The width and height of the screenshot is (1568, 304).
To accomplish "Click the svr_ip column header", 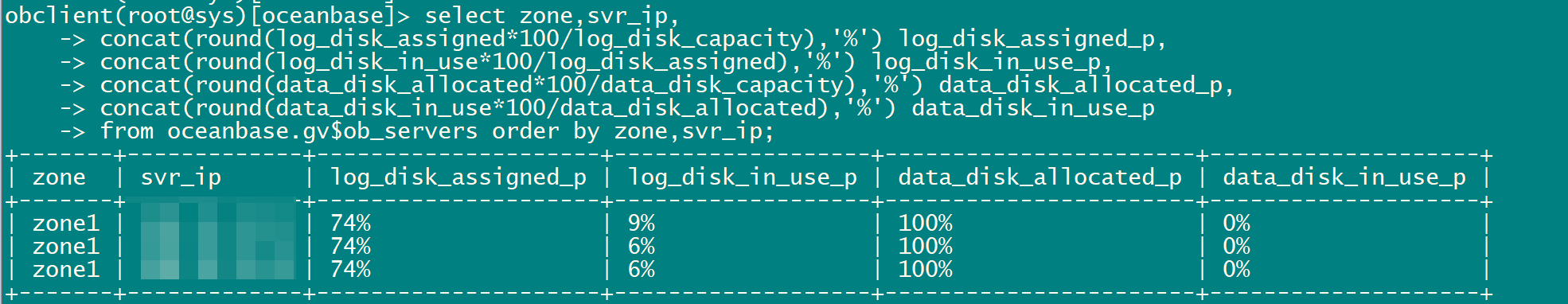I will (181, 177).
